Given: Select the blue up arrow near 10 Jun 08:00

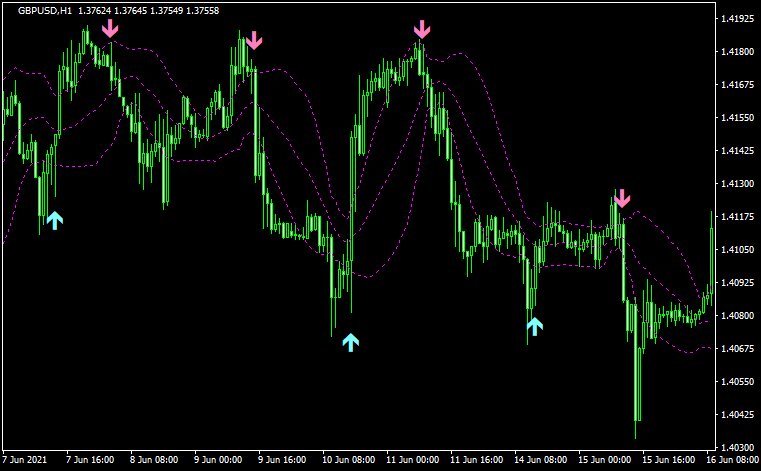Looking at the screenshot, I should coord(350,343).
